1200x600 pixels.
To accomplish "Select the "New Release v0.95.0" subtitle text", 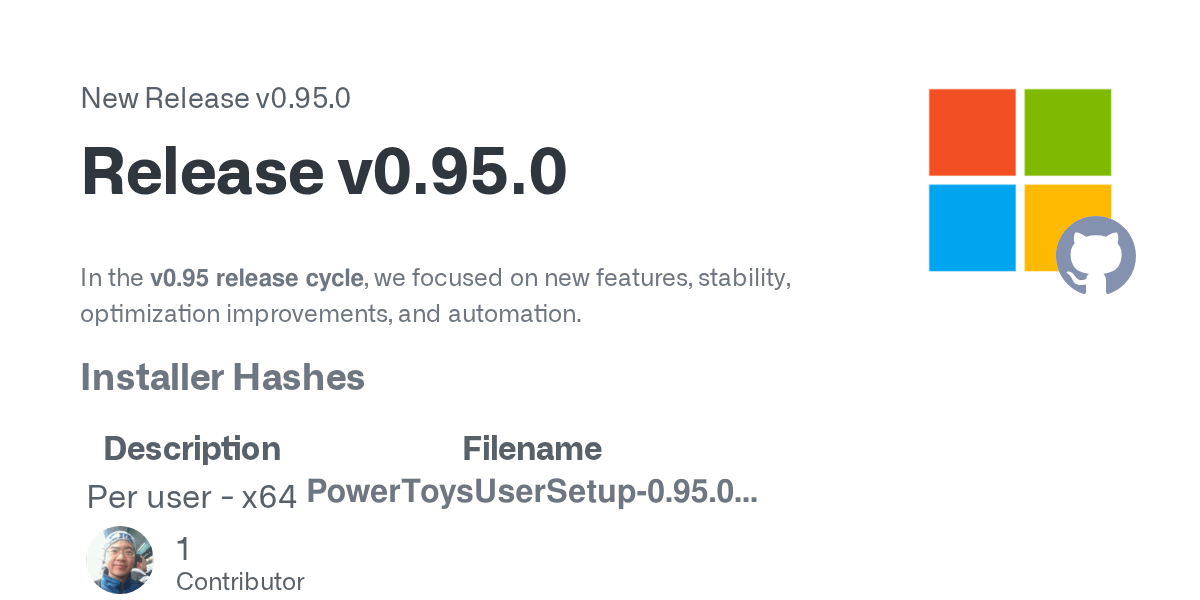I will click(x=215, y=99).
